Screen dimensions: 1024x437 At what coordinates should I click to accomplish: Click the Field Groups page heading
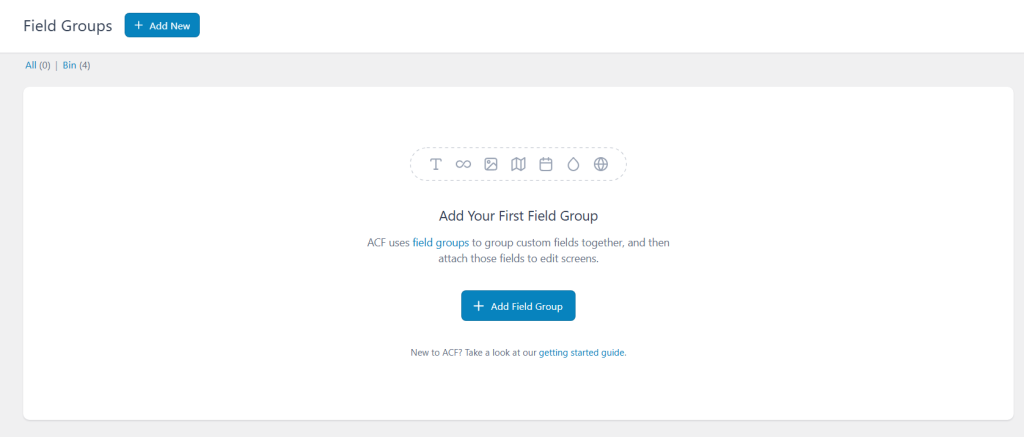[68, 26]
